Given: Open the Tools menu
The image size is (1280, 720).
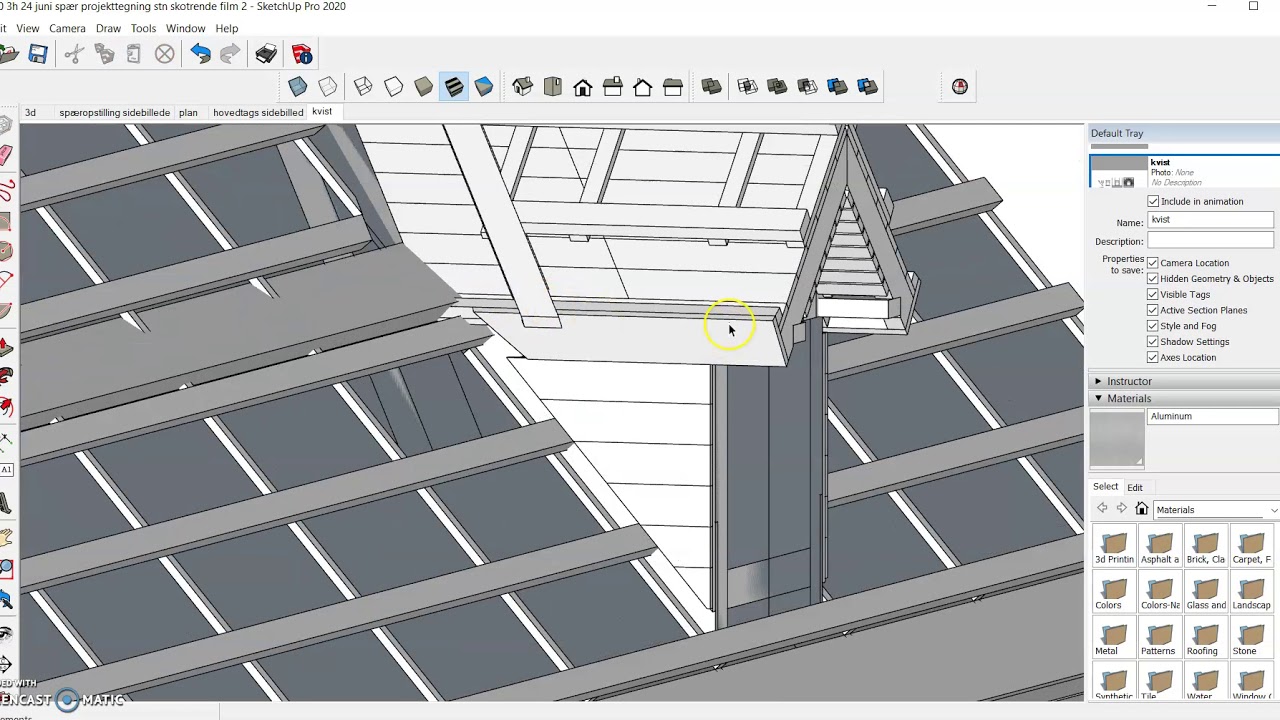Looking at the screenshot, I should pyautogui.click(x=143, y=28).
